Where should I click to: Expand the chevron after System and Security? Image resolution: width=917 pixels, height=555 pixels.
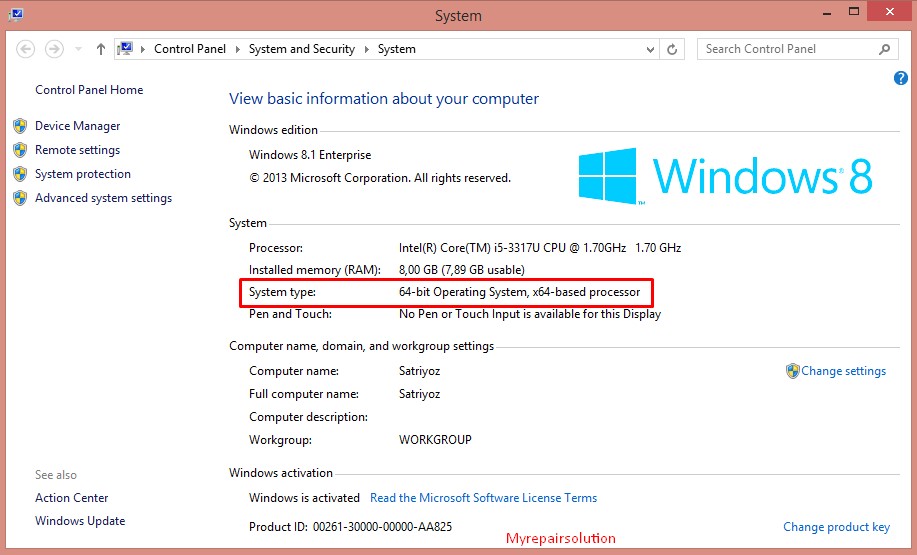(x=367, y=49)
